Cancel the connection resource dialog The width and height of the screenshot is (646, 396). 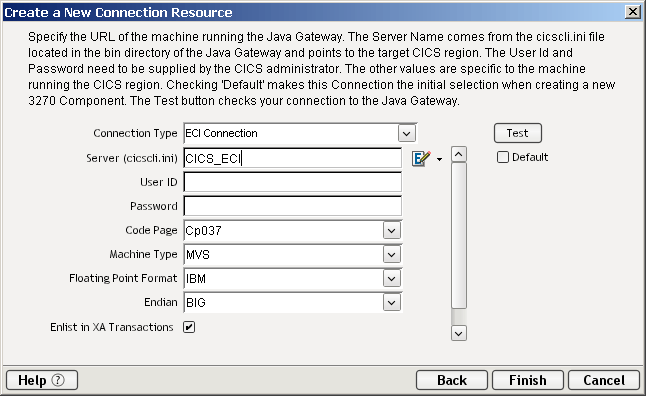[x=604, y=380]
